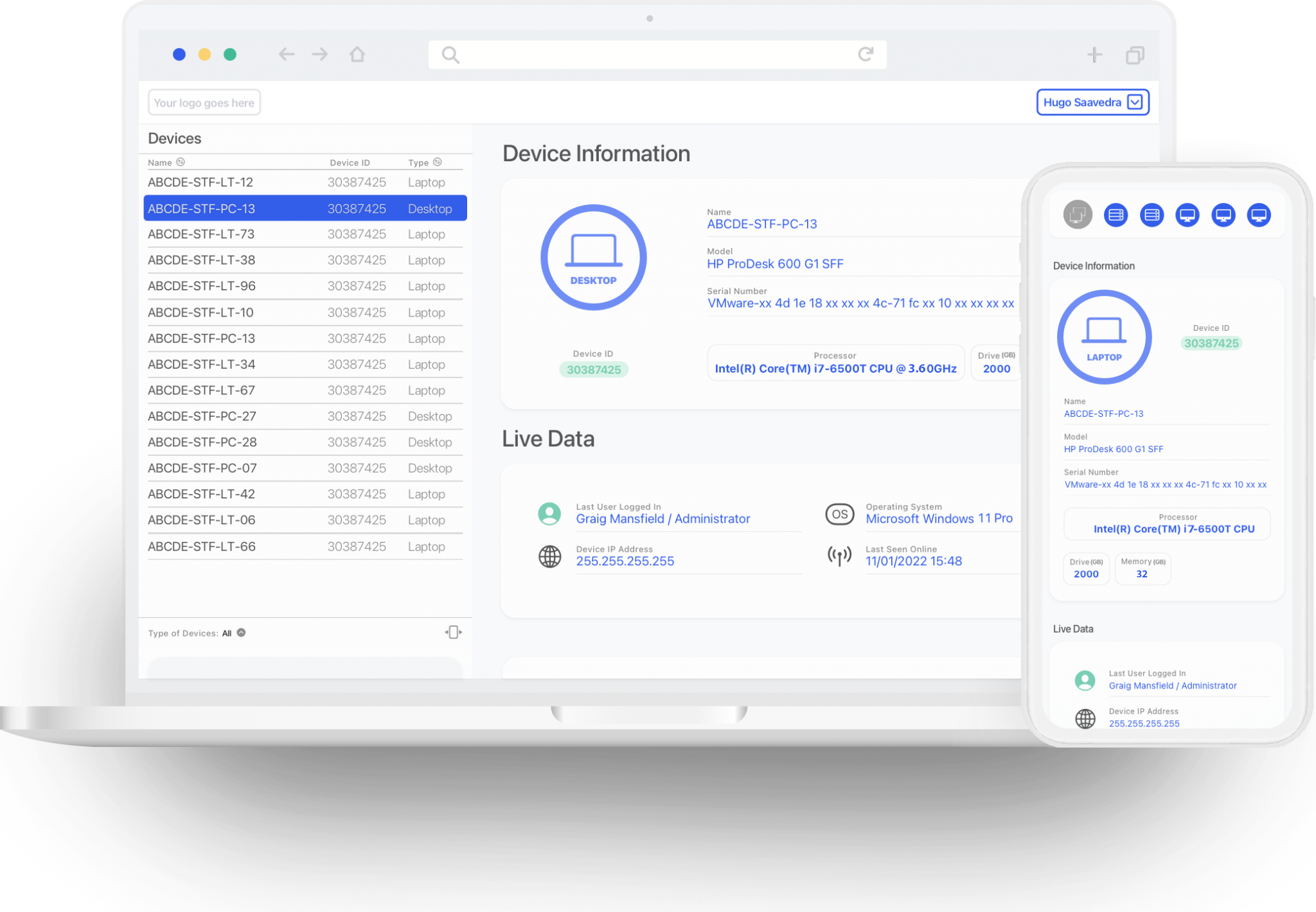1316x912 pixels.
Task: Select the last monitor icon on phone
Action: click(1258, 215)
